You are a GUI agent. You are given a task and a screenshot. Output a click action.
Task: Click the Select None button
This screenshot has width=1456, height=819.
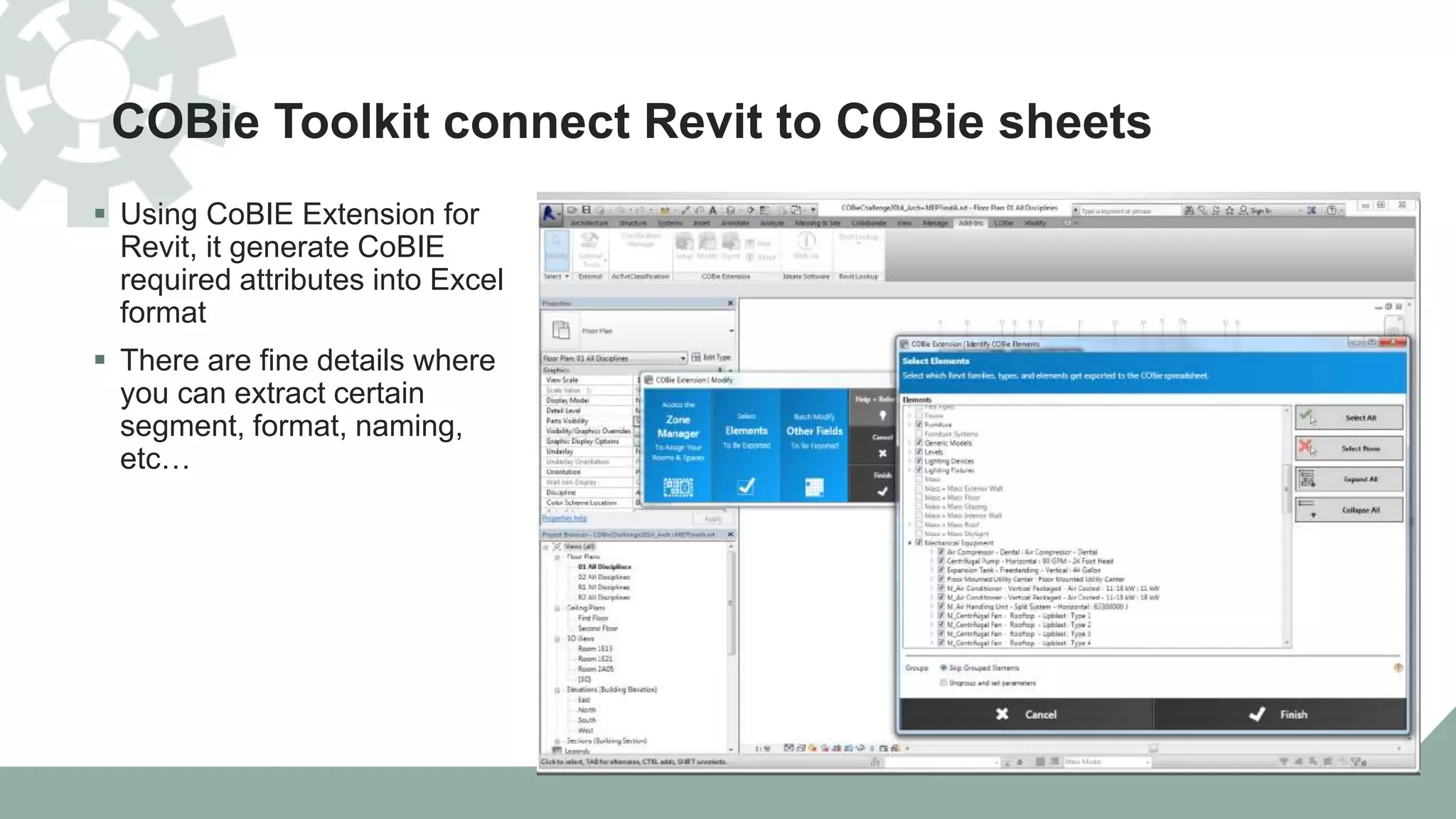(1349, 448)
